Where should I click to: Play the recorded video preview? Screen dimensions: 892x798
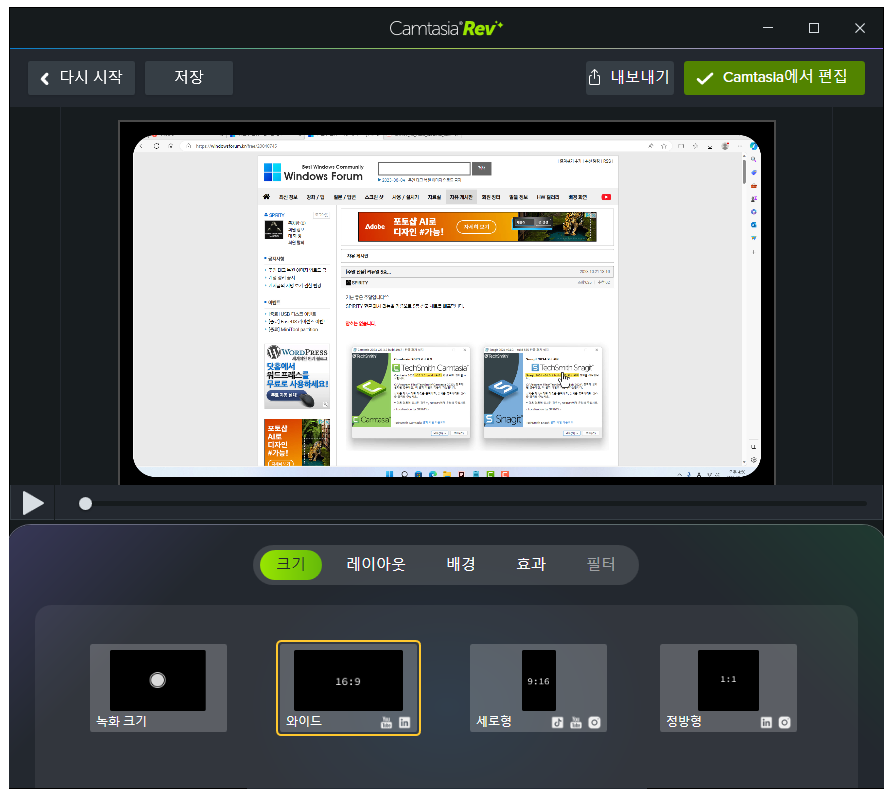click(32, 503)
